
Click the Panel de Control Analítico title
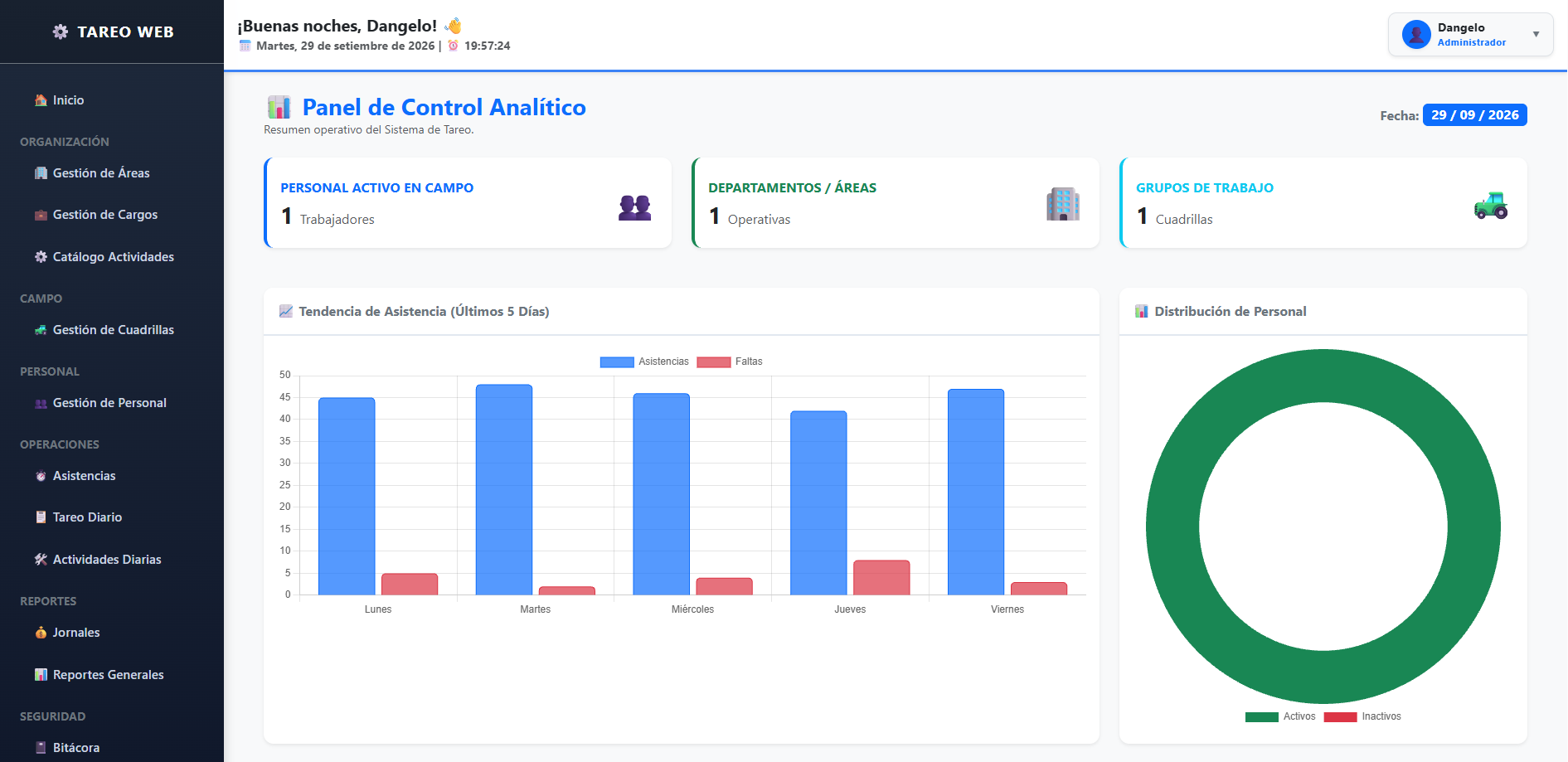[x=444, y=108]
